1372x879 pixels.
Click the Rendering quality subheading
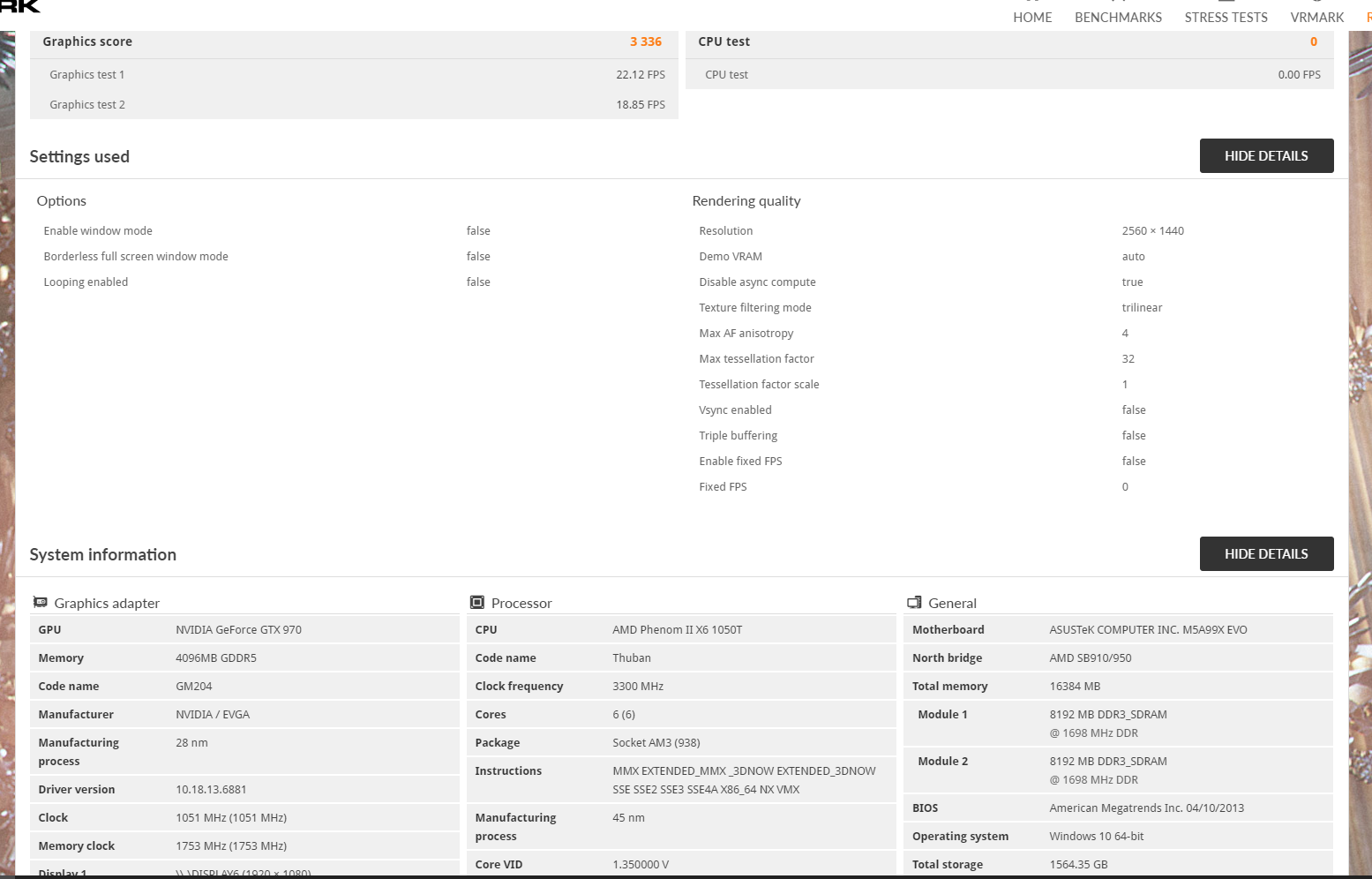[x=746, y=201]
